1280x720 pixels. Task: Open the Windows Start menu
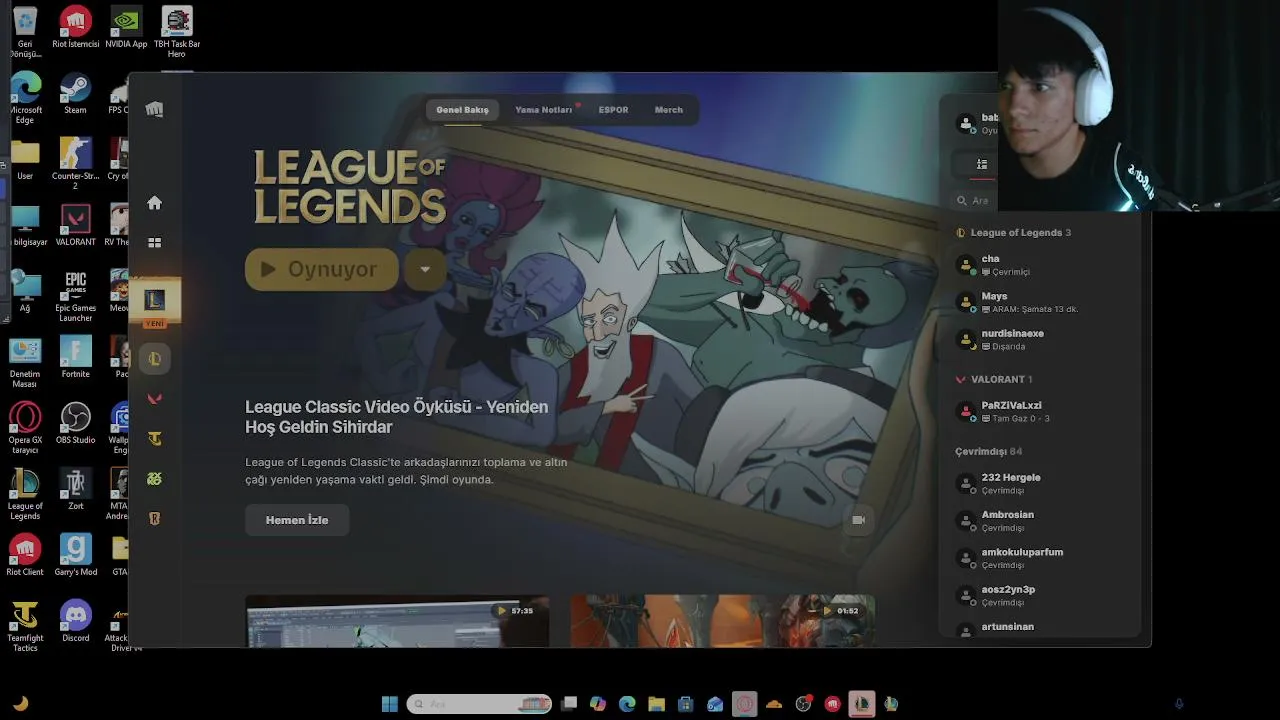tap(390, 704)
